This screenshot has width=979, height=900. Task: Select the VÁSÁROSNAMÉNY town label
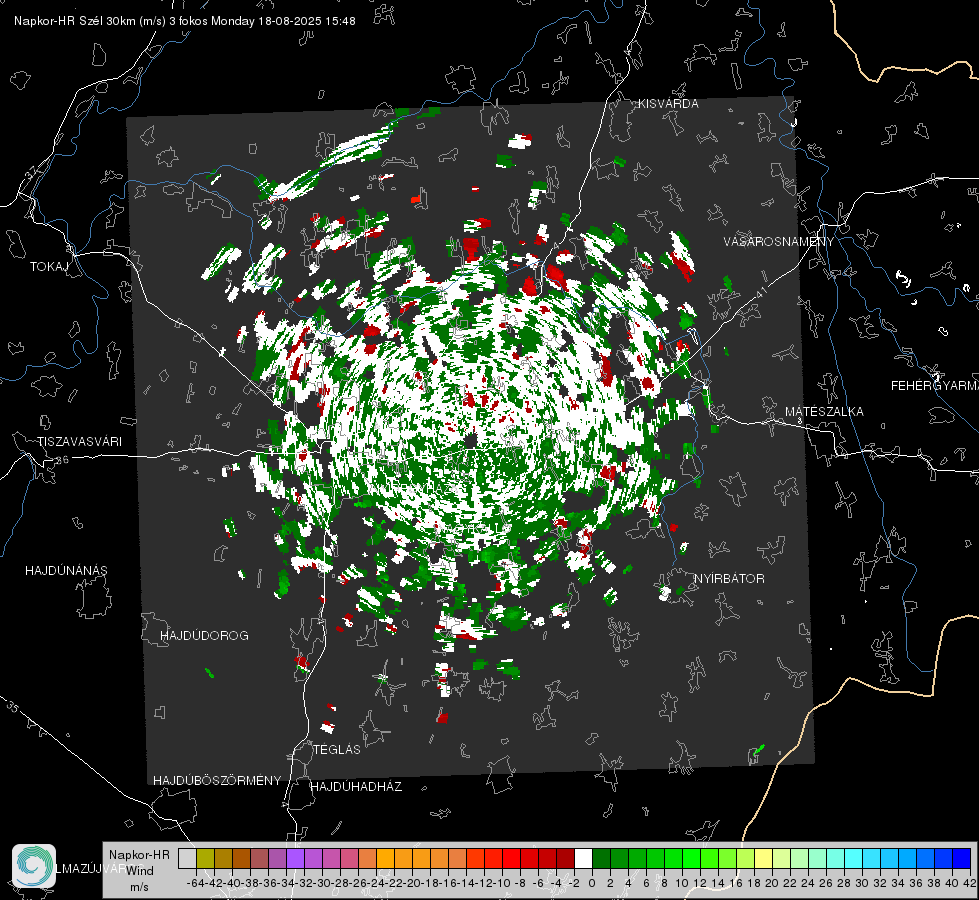tap(779, 242)
